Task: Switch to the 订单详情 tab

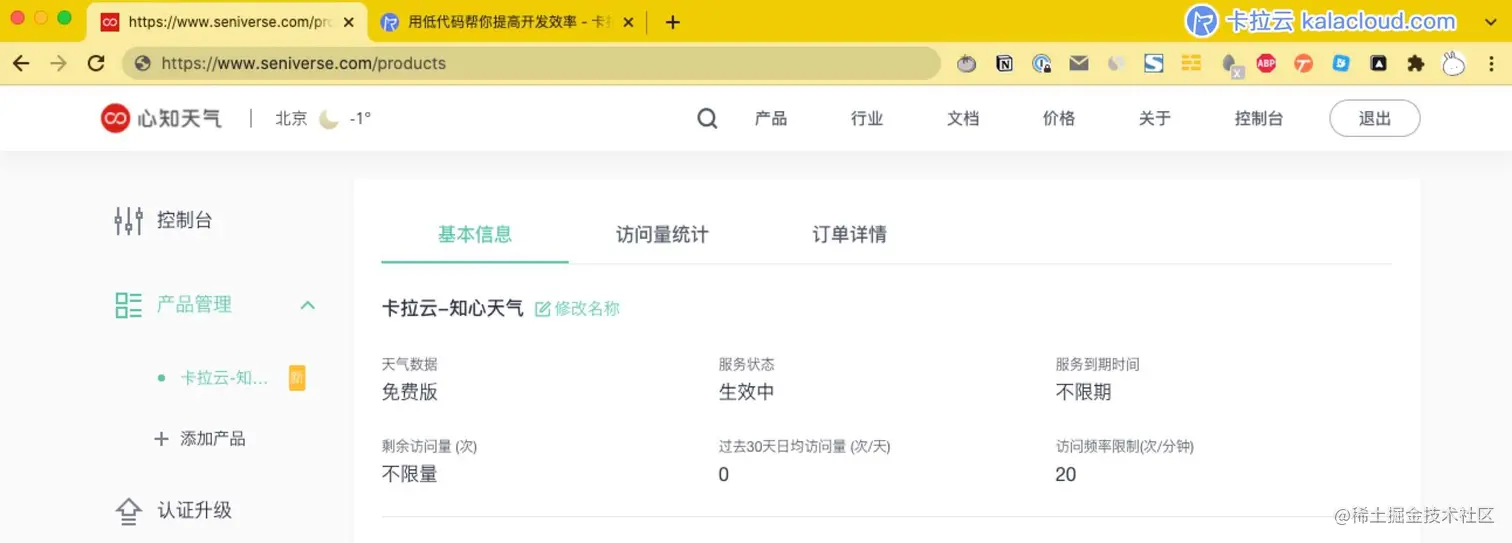Action: coord(849,235)
